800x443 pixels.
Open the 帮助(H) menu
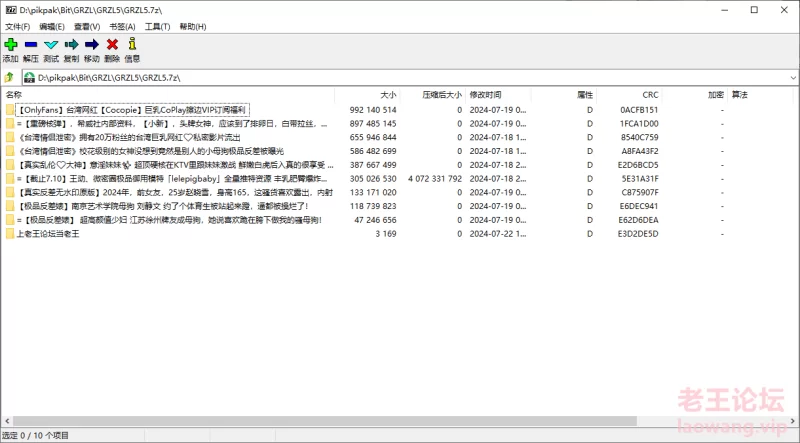click(x=193, y=27)
